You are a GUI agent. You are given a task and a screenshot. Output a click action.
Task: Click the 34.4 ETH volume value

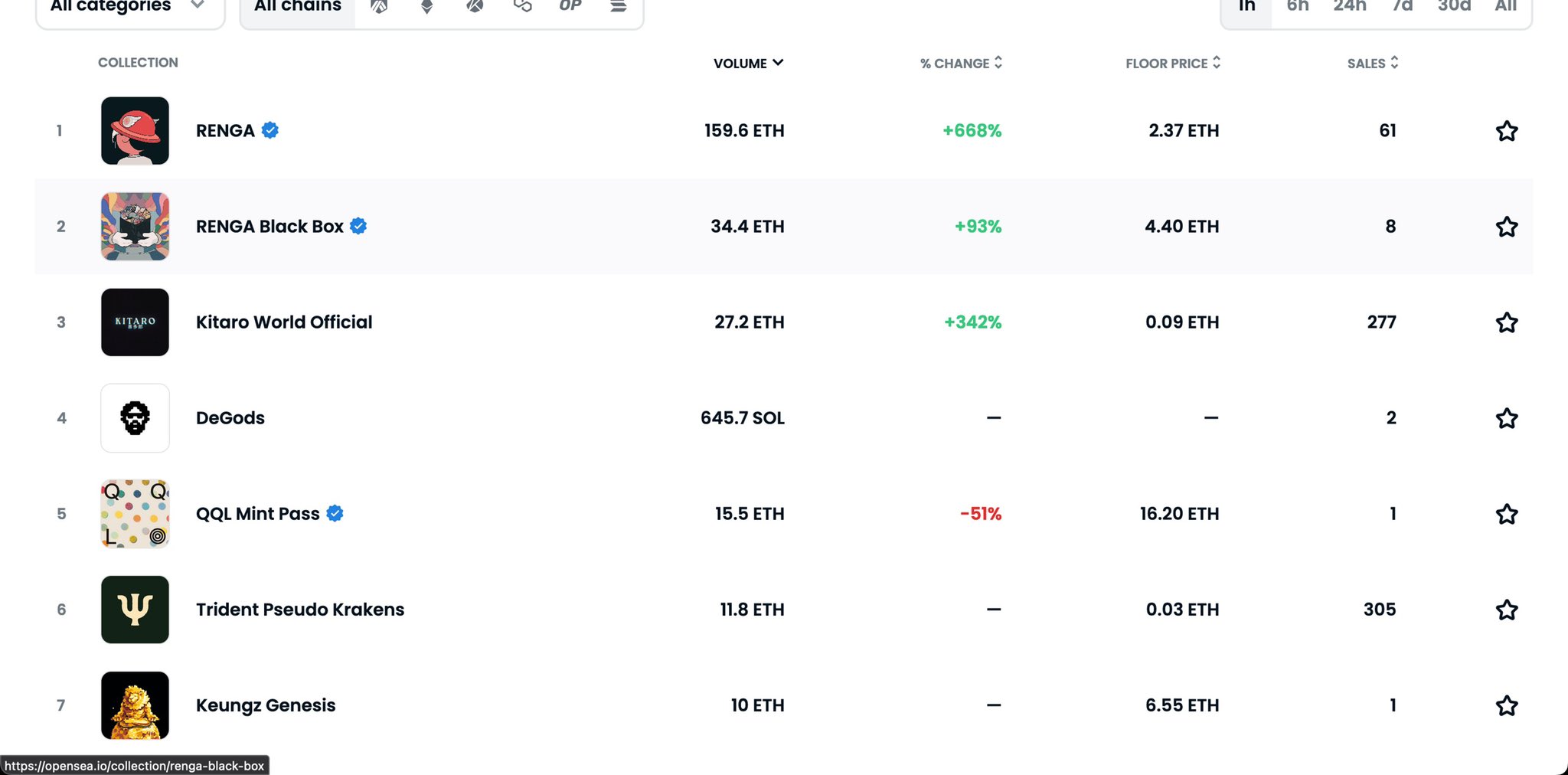tap(747, 226)
